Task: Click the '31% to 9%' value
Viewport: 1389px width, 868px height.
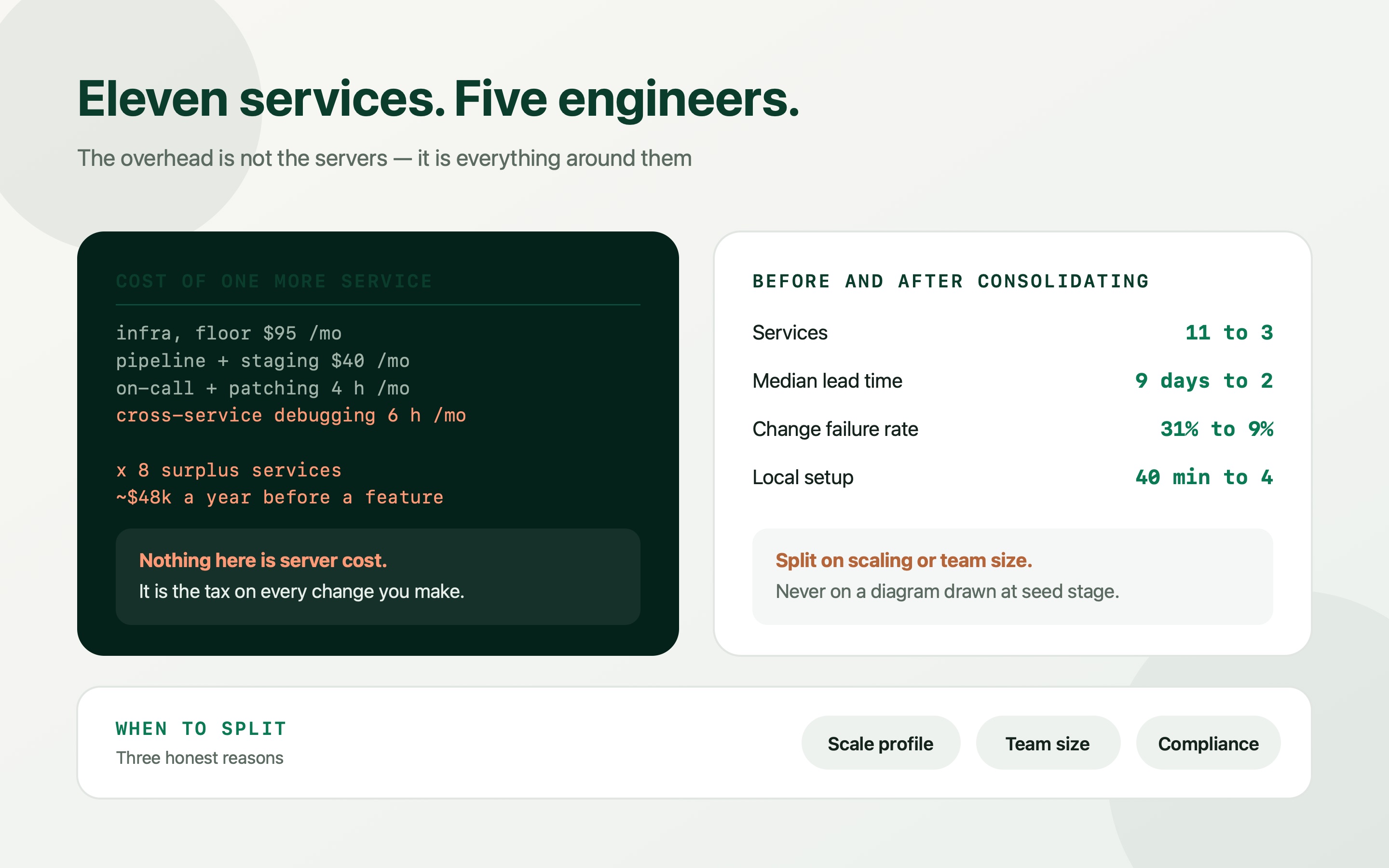Action: (x=1216, y=429)
